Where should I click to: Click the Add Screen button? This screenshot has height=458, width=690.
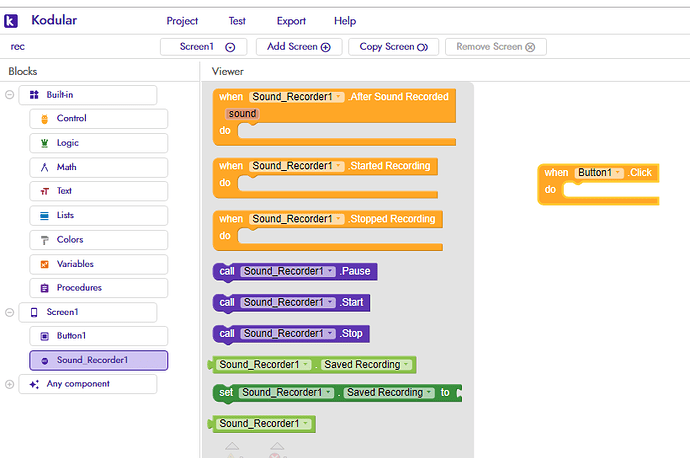(x=299, y=47)
